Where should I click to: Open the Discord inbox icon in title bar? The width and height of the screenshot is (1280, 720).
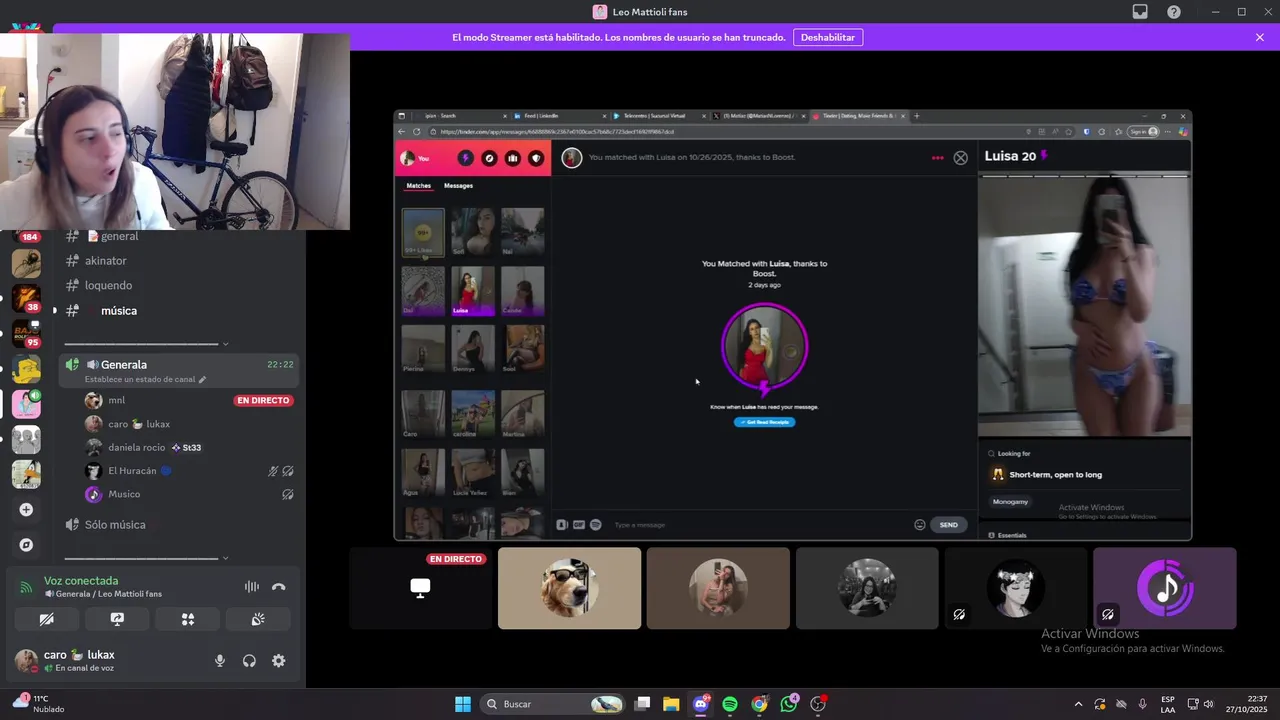tap(1140, 12)
